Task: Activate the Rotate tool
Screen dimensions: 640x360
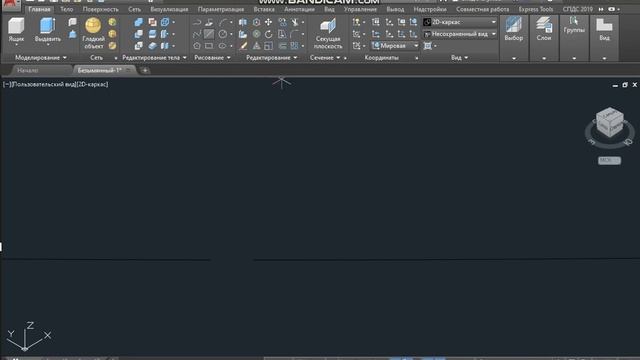Action: tap(269, 34)
